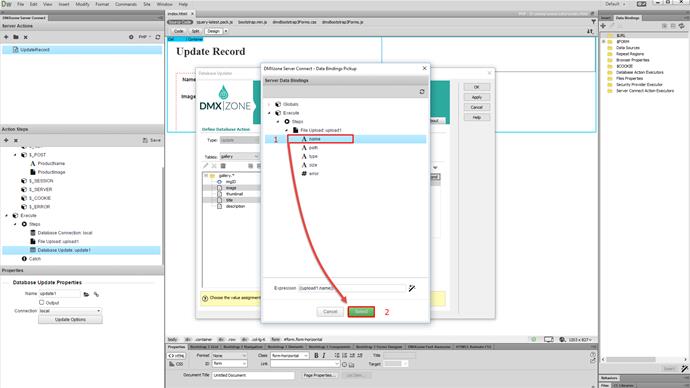
Task: Click the Expression input field
Action: coord(352,288)
